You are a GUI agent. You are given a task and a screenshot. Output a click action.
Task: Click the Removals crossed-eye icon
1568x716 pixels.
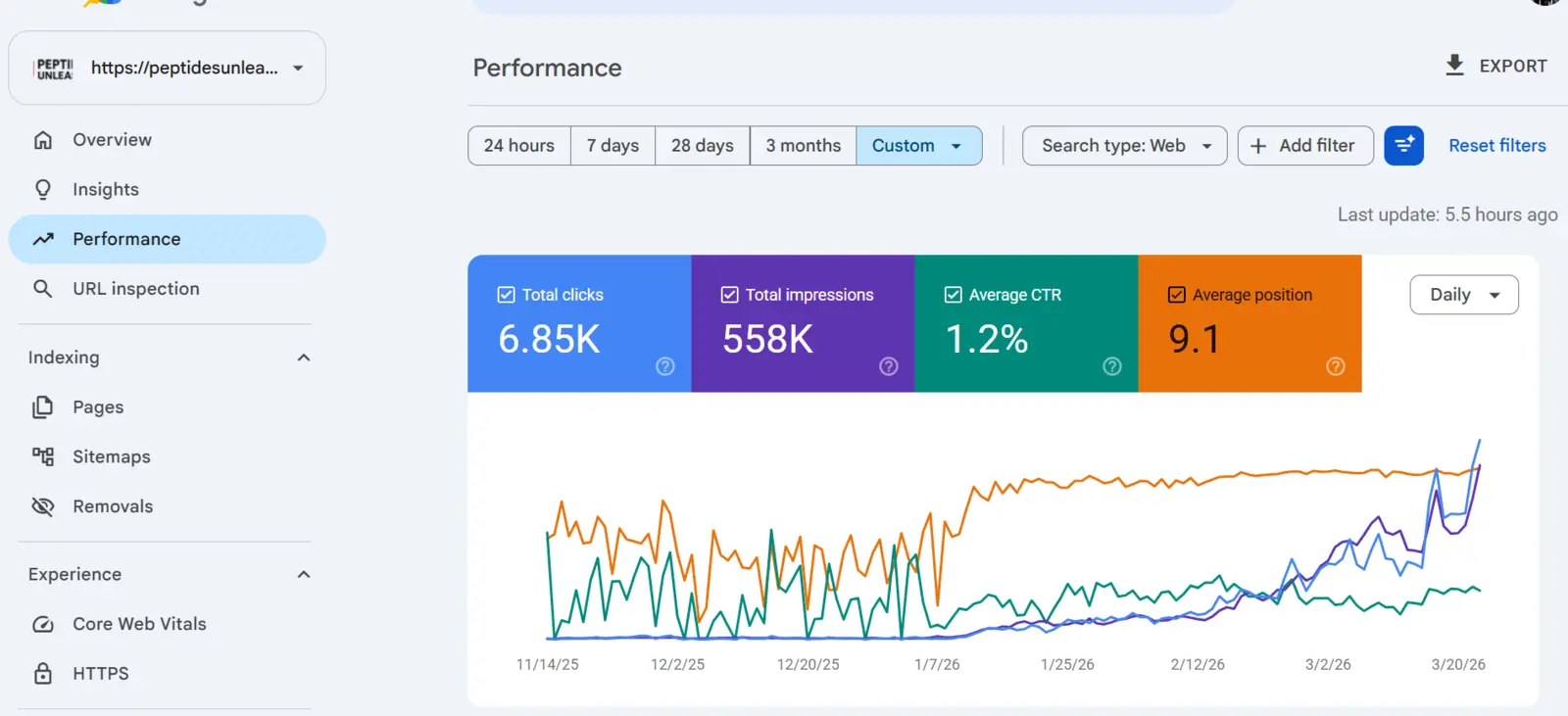(43, 506)
